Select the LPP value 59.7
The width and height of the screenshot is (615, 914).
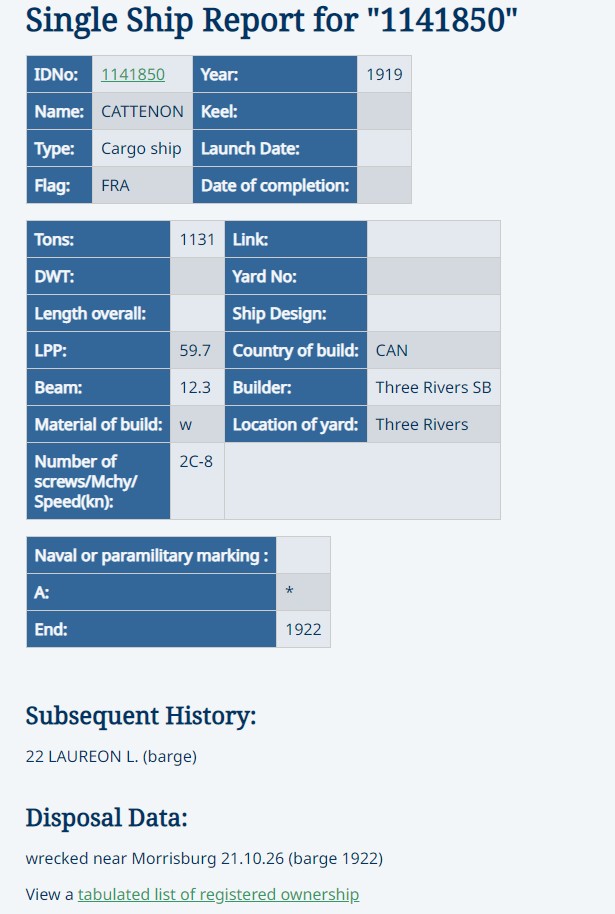tap(197, 350)
